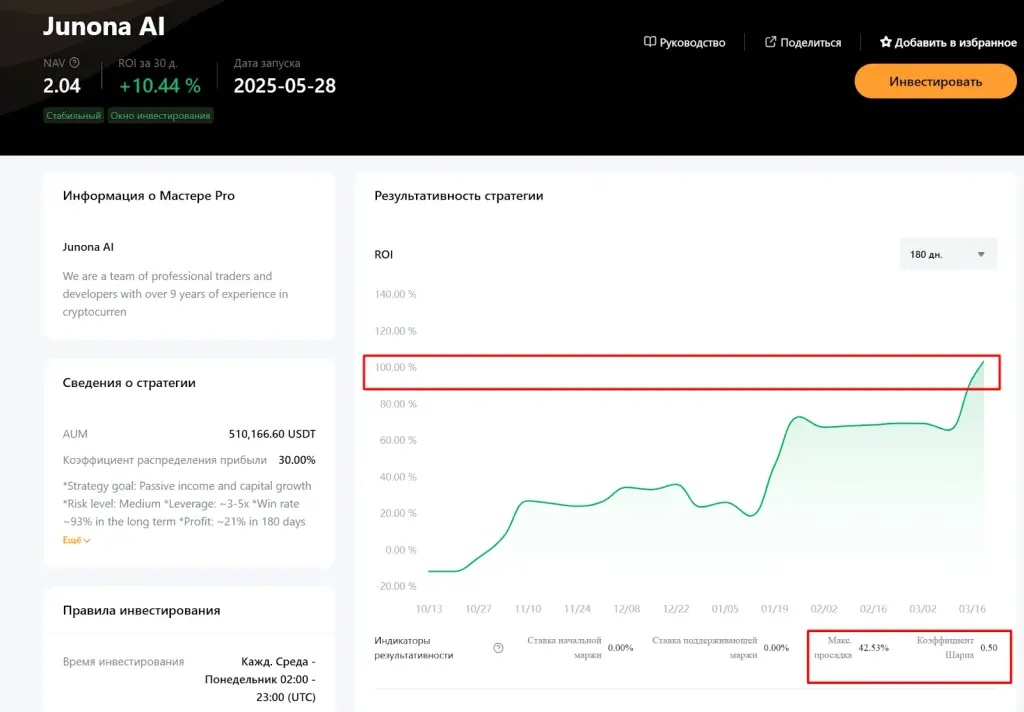Click the 0.00 % axis label
Screen dimensions: 1024x712
pos(400,550)
